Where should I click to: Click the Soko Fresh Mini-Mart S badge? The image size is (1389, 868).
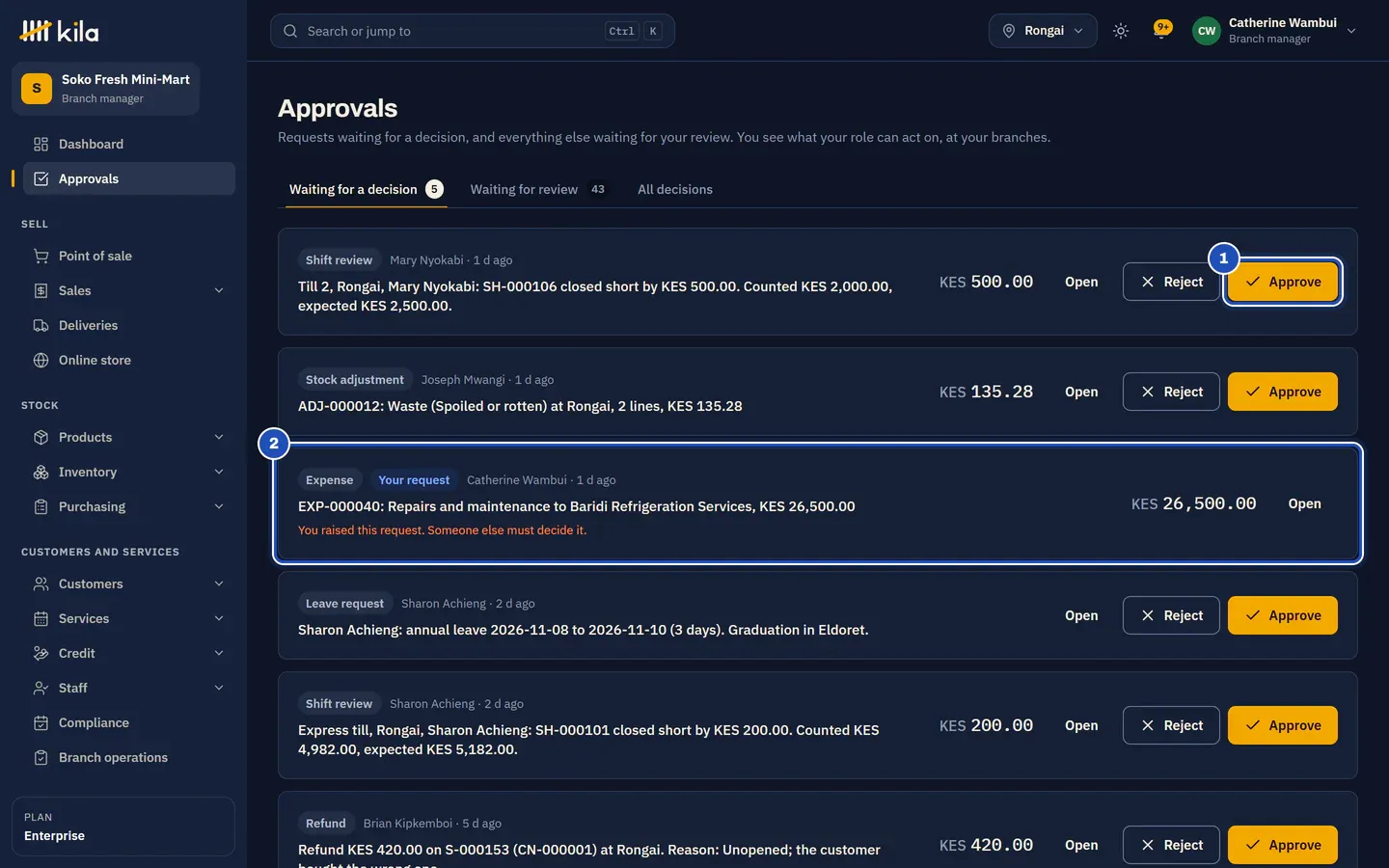37,89
